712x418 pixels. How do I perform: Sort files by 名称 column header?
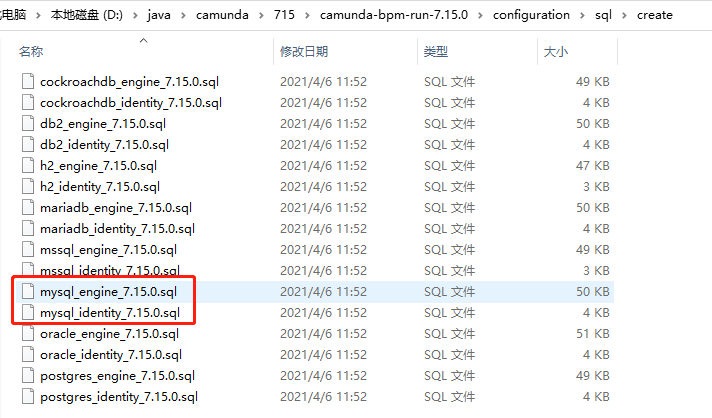pyautogui.click(x=31, y=52)
